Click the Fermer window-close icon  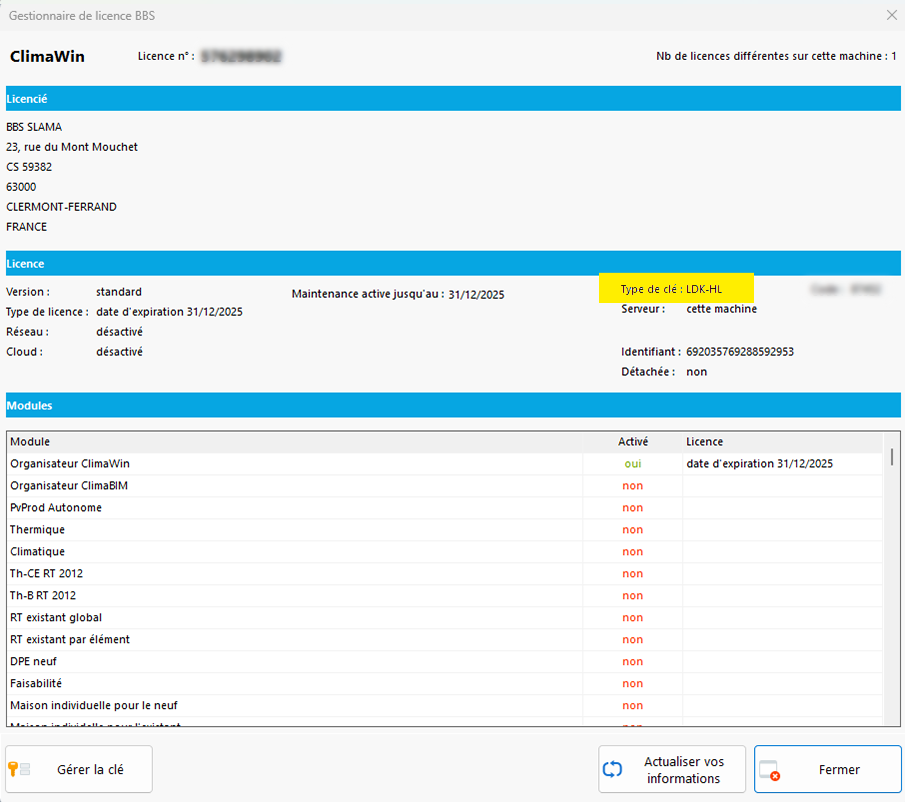[x=770, y=770]
